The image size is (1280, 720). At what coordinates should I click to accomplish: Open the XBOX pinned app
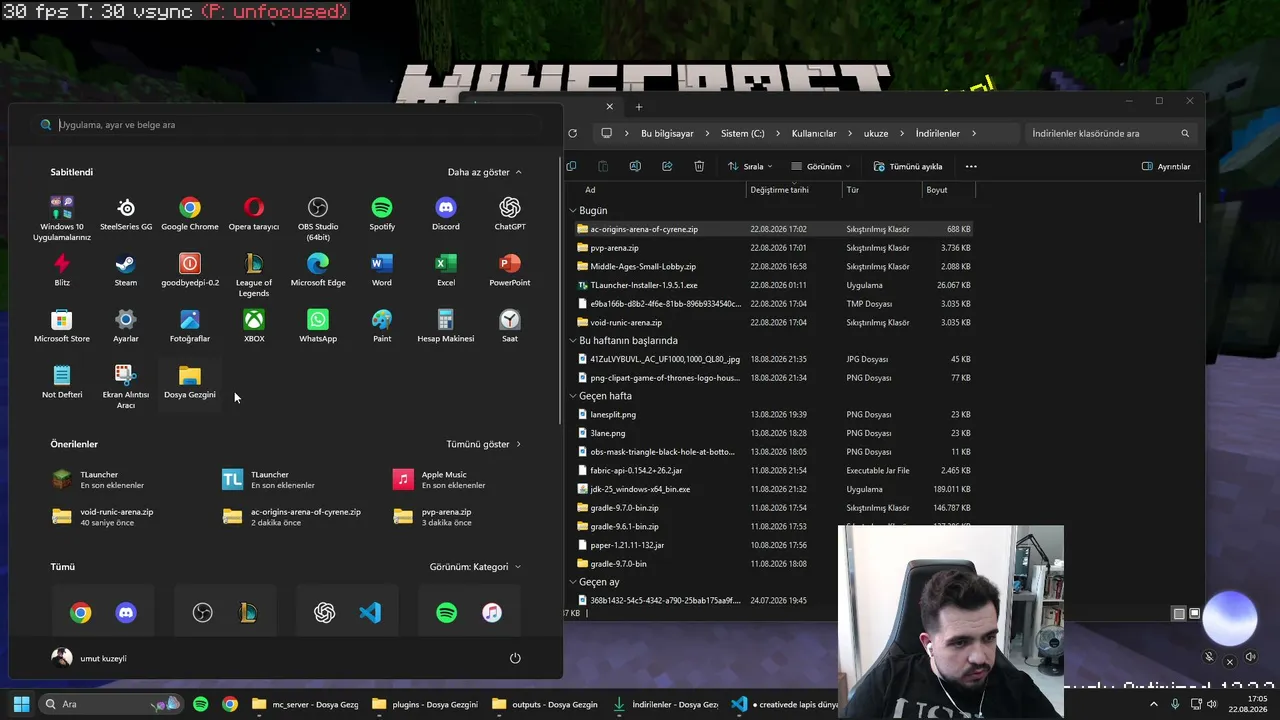254,326
